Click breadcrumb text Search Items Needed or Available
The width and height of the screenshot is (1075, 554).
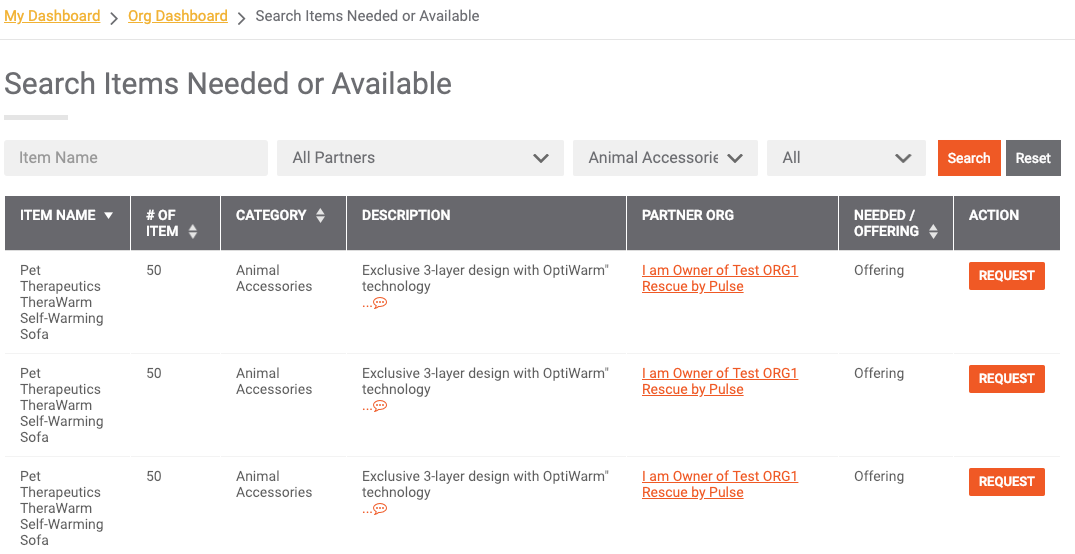pos(367,16)
